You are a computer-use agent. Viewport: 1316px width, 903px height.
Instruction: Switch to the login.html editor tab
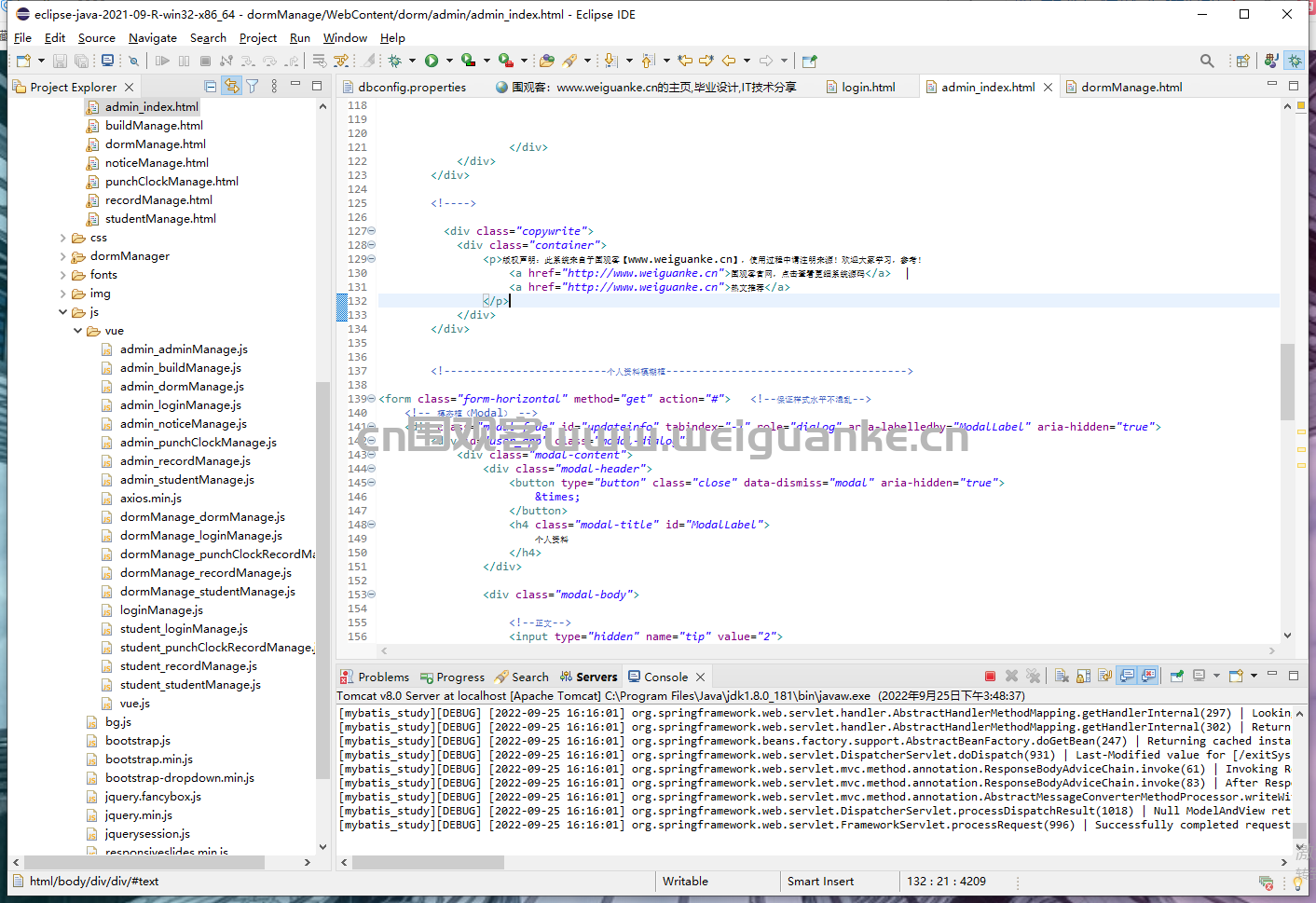click(x=868, y=87)
